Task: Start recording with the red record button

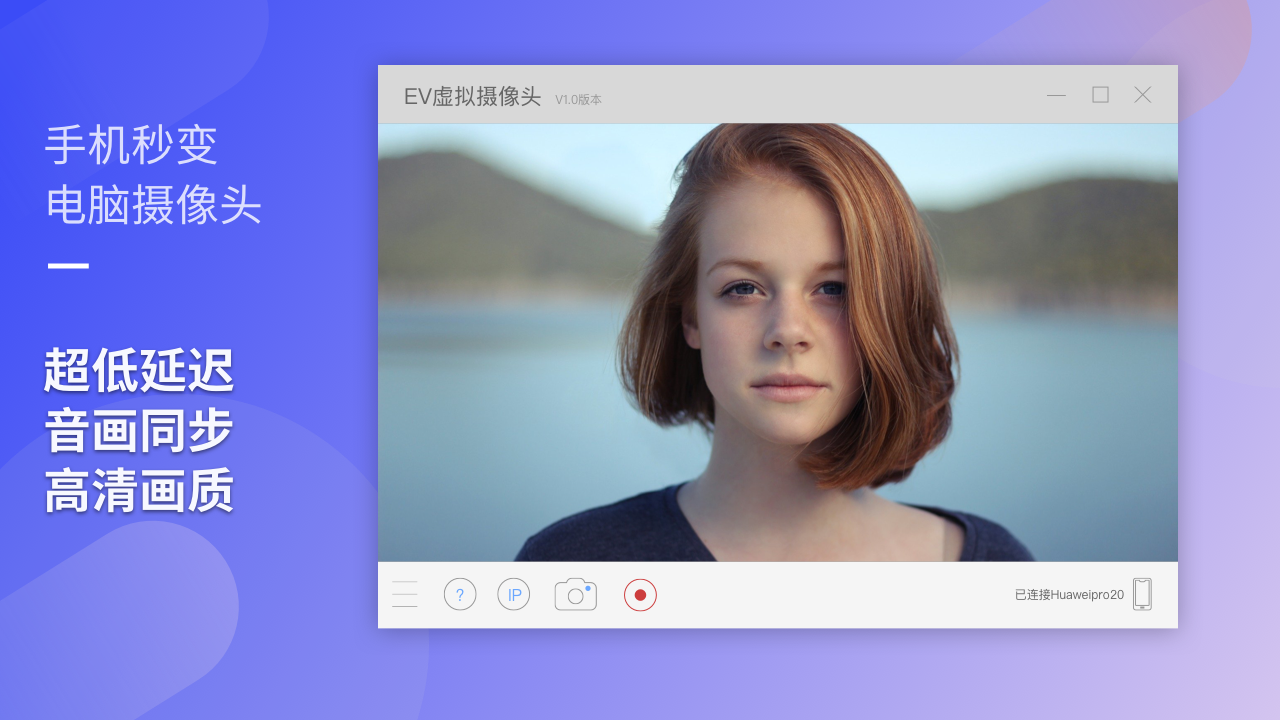Action: pyautogui.click(x=640, y=595)
